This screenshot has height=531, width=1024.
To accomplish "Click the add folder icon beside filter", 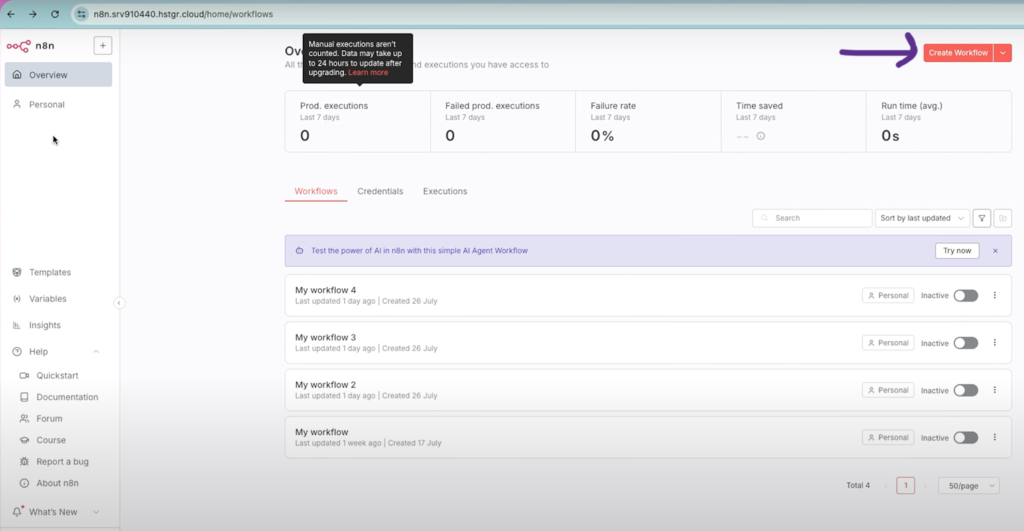I will [x=1002, y=218].
